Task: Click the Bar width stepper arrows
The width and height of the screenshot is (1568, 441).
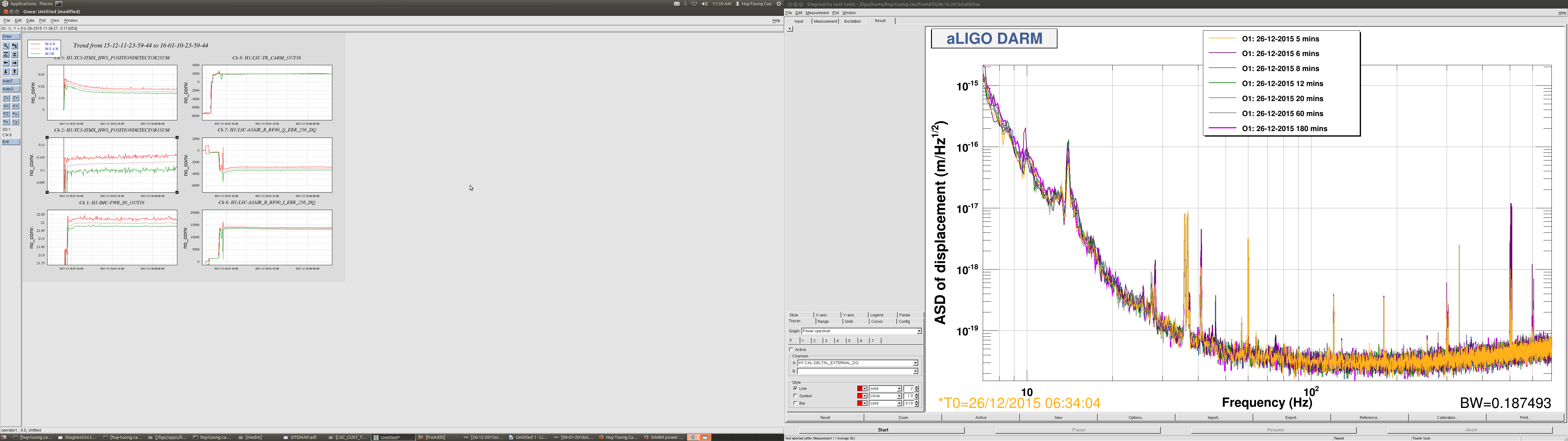Action: pos(917,403)
